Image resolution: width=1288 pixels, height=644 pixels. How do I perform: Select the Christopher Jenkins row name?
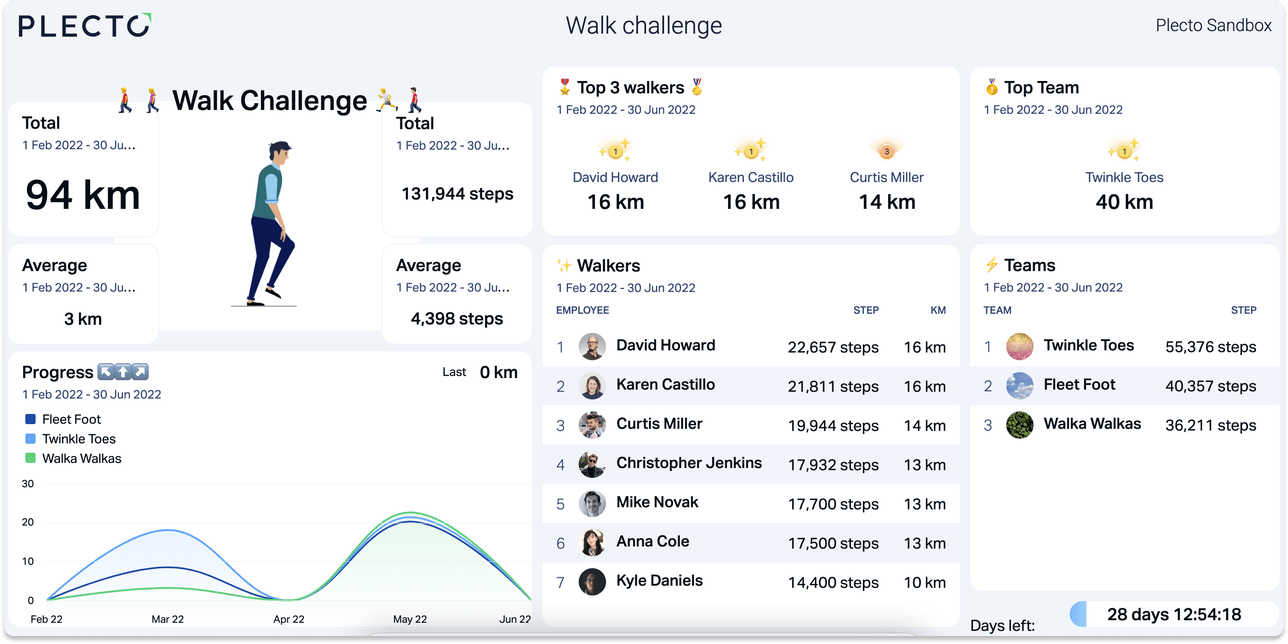(689, 463)
